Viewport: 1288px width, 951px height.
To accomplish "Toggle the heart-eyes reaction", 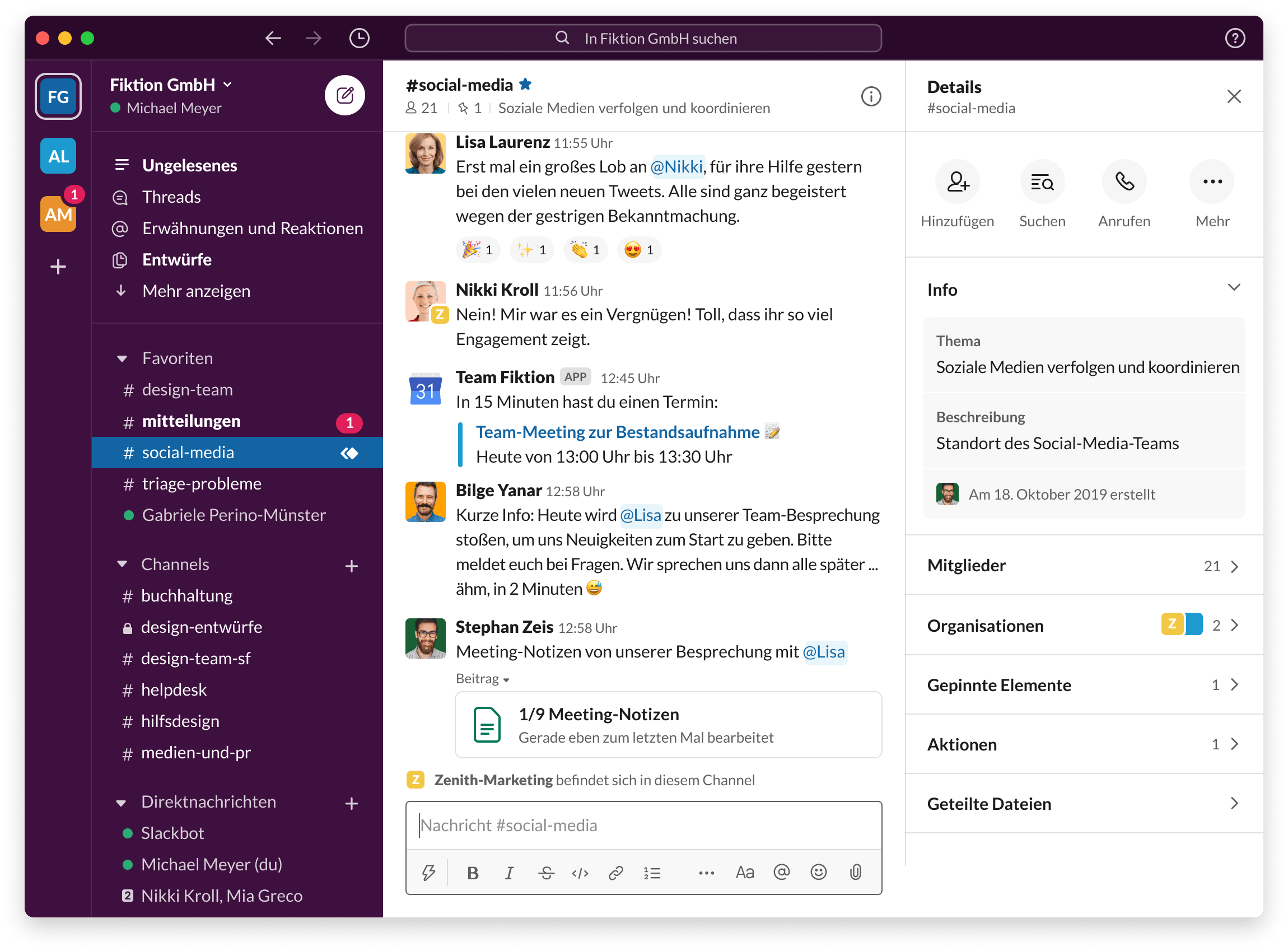I will (640, 250).
